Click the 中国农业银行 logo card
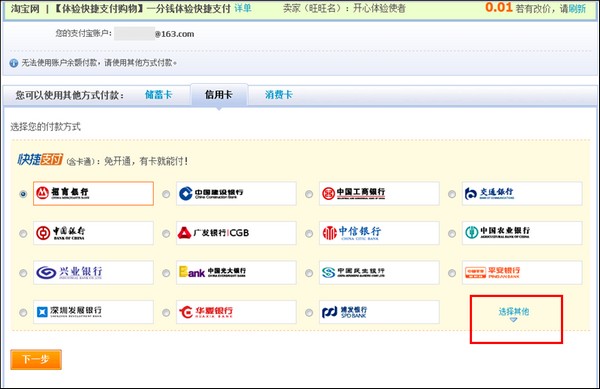 [522, 233]
